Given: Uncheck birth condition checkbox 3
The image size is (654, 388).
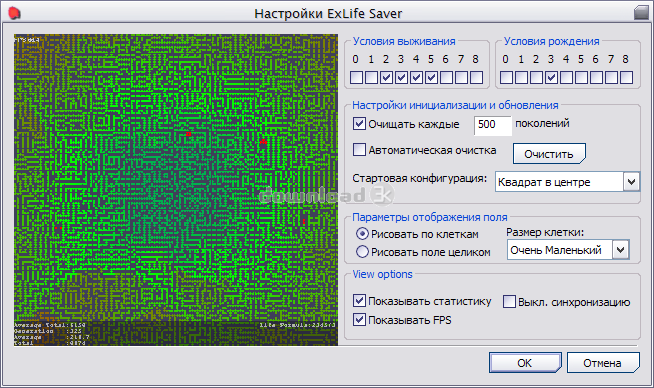Looking at the screenshot, I should [551, 78].
